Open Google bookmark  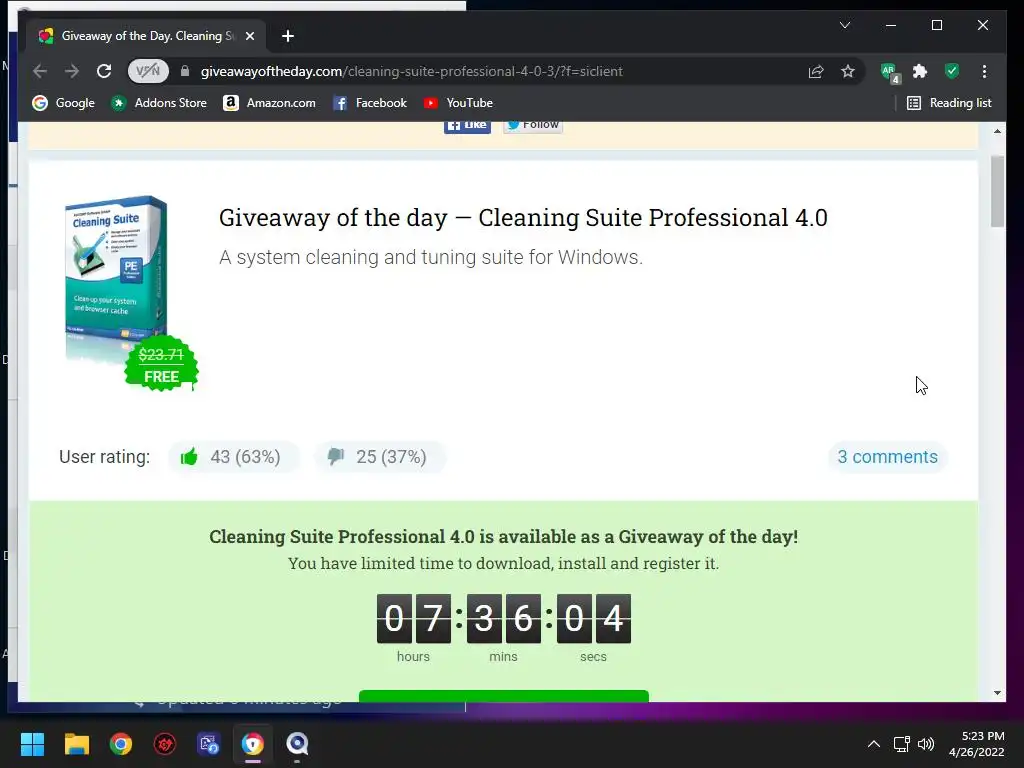click(63, 103)
